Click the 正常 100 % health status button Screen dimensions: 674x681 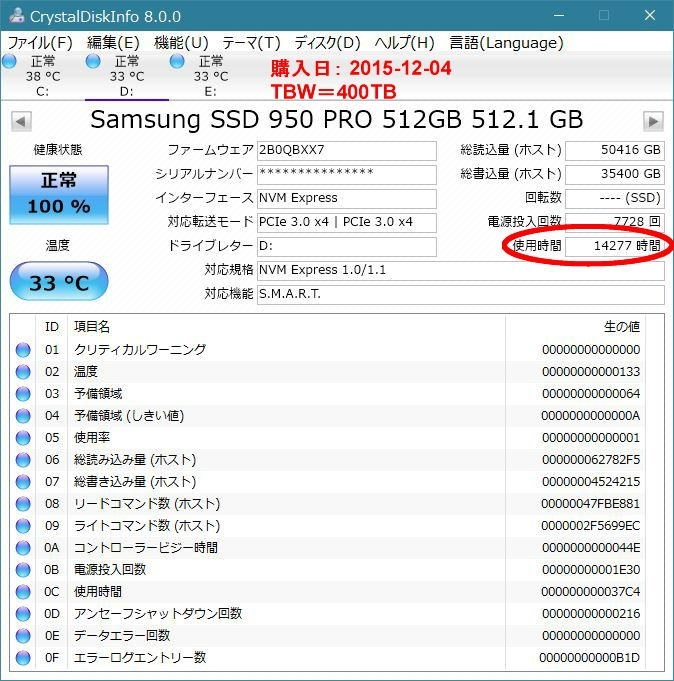59,195
